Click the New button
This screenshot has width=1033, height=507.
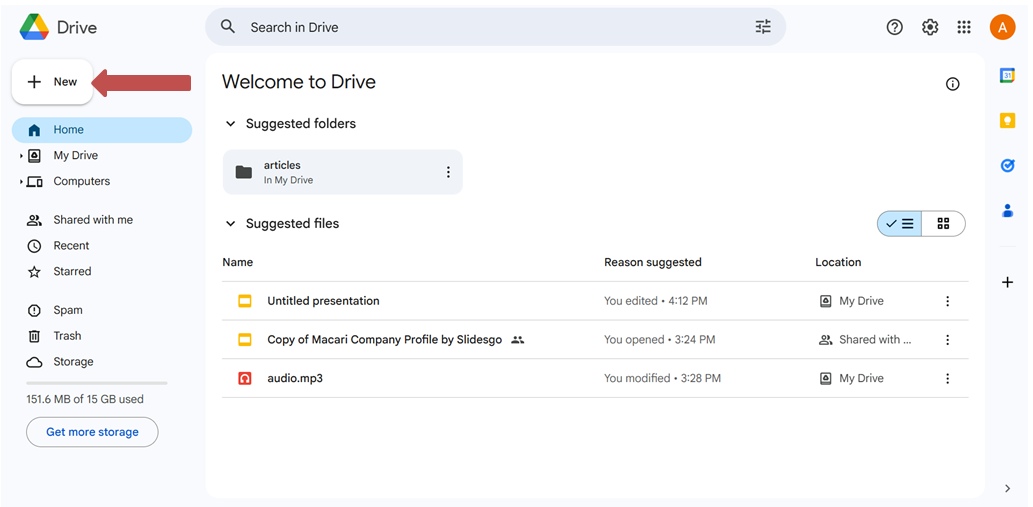53,82
